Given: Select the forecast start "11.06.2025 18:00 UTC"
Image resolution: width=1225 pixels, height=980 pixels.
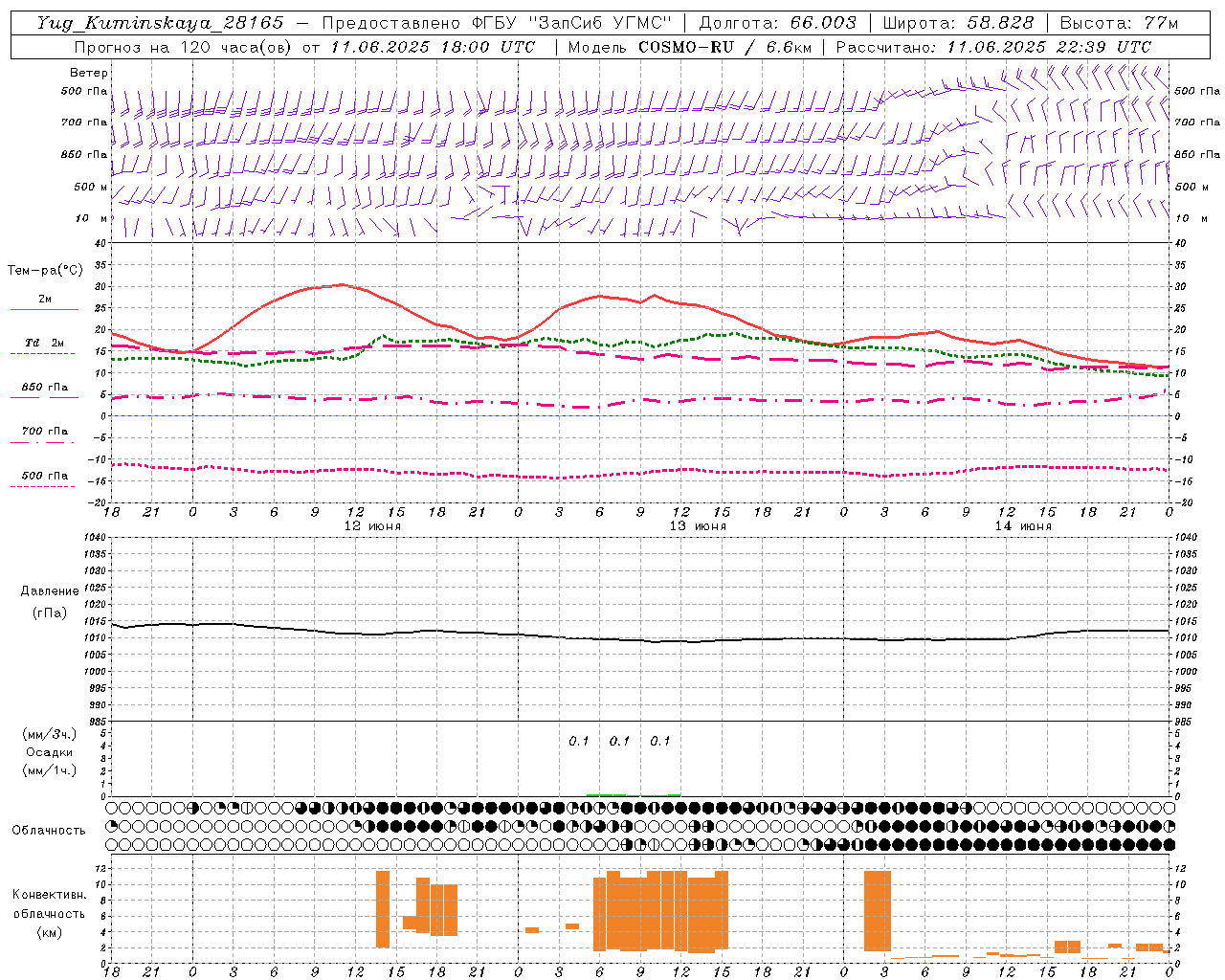Looking at the screenshot, I should pyautogui.click(x=433, y=47).
